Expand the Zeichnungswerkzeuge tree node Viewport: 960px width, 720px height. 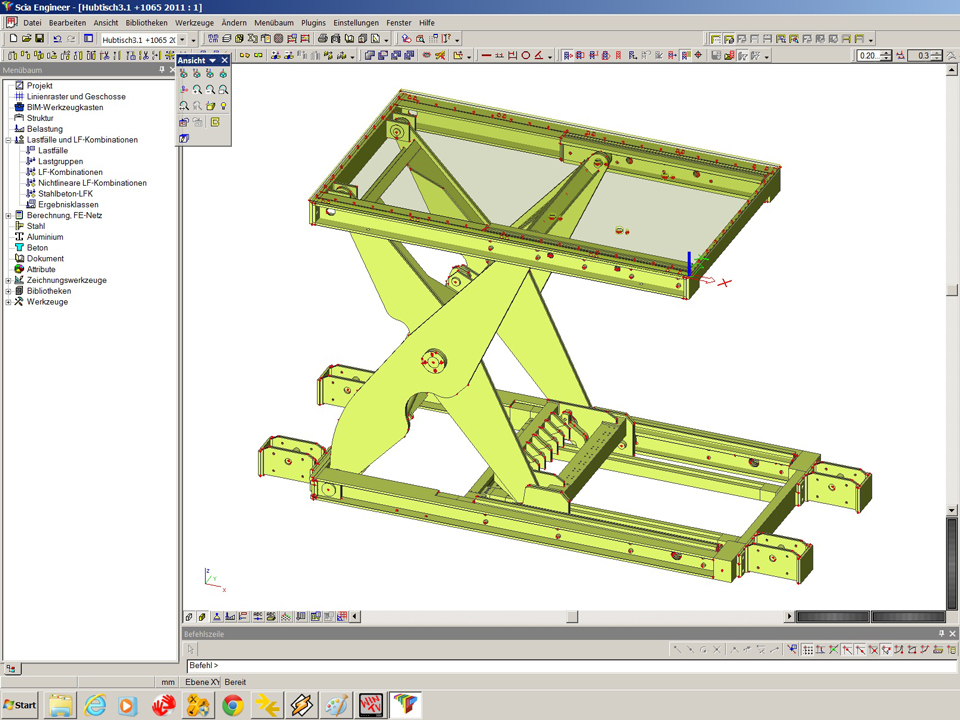(8, 280)
